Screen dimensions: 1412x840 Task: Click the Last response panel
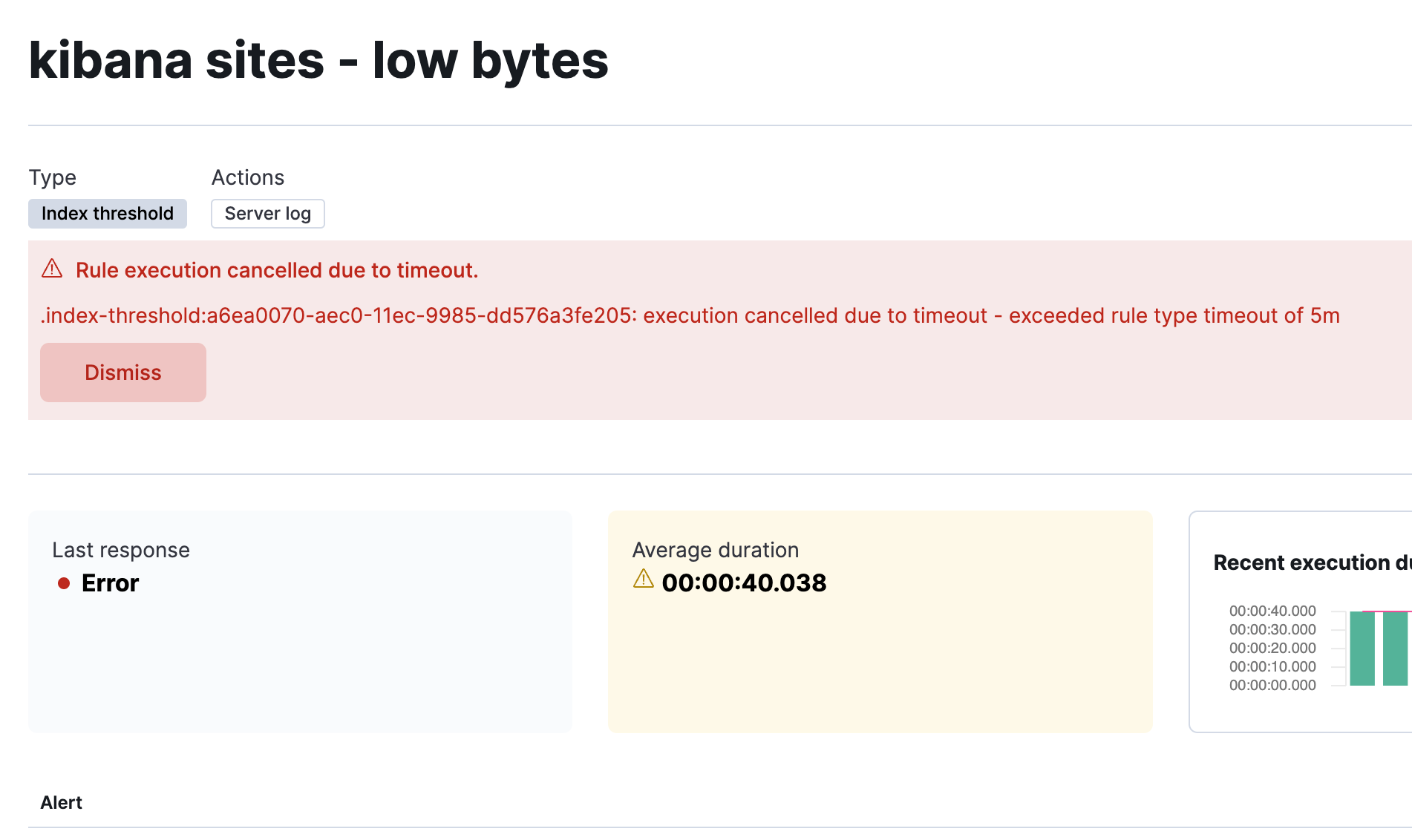[299, 622]
